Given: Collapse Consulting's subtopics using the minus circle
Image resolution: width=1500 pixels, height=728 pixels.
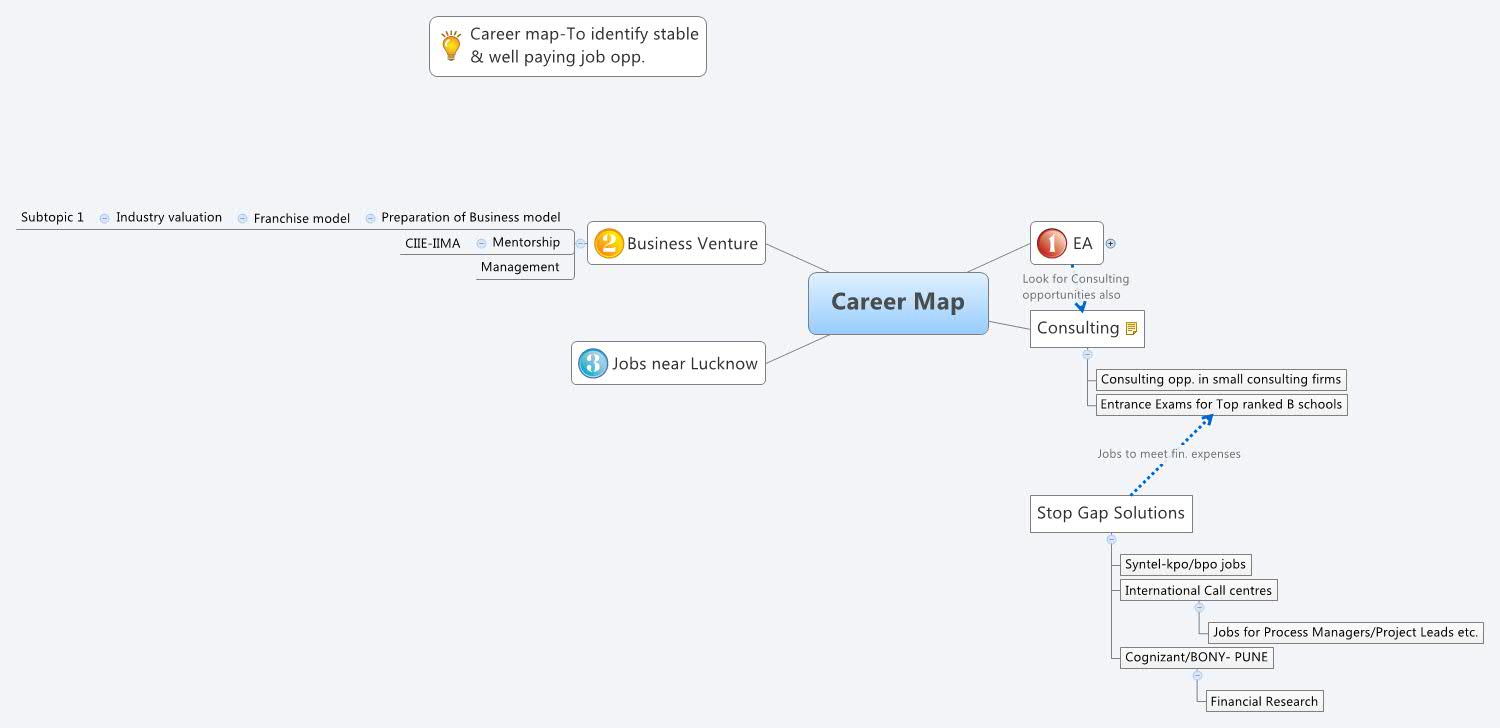Looking at the screenshot, I should [x=1087, y=355].
